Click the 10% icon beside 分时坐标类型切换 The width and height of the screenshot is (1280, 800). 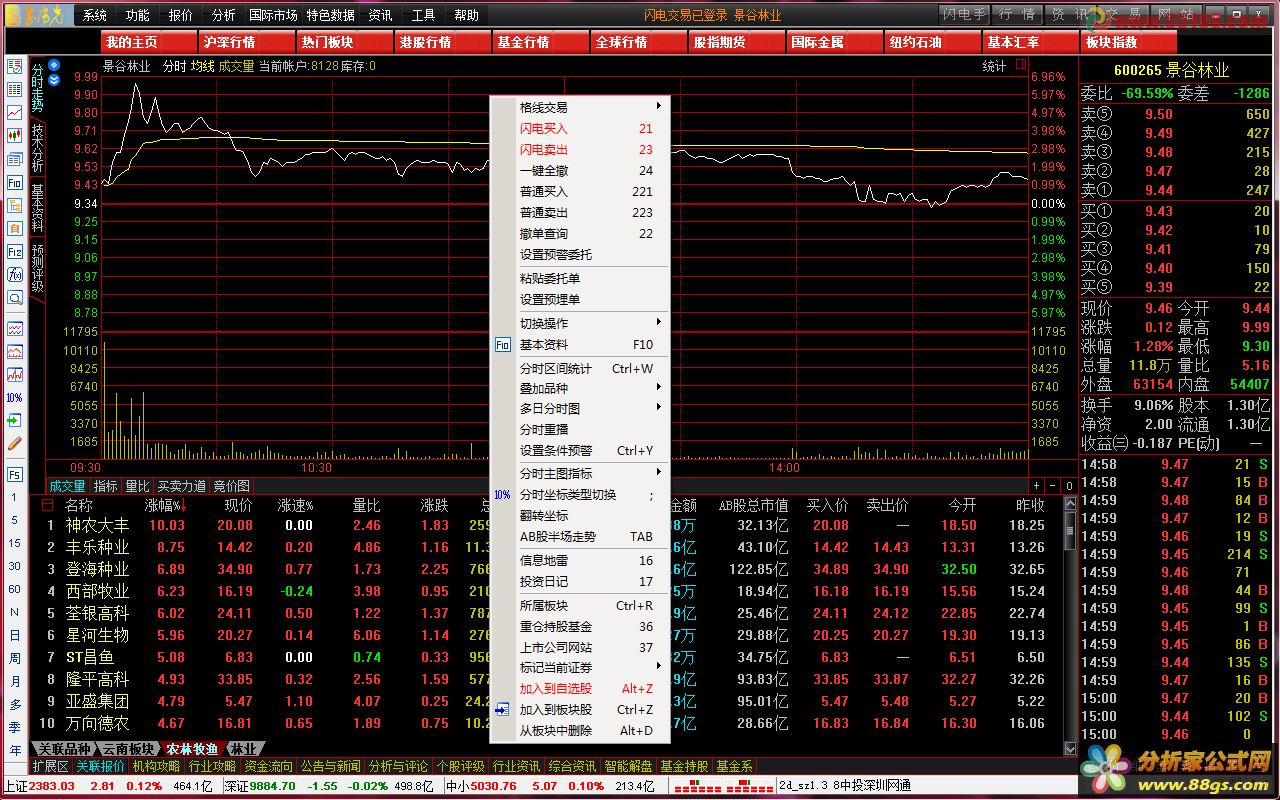502,495
